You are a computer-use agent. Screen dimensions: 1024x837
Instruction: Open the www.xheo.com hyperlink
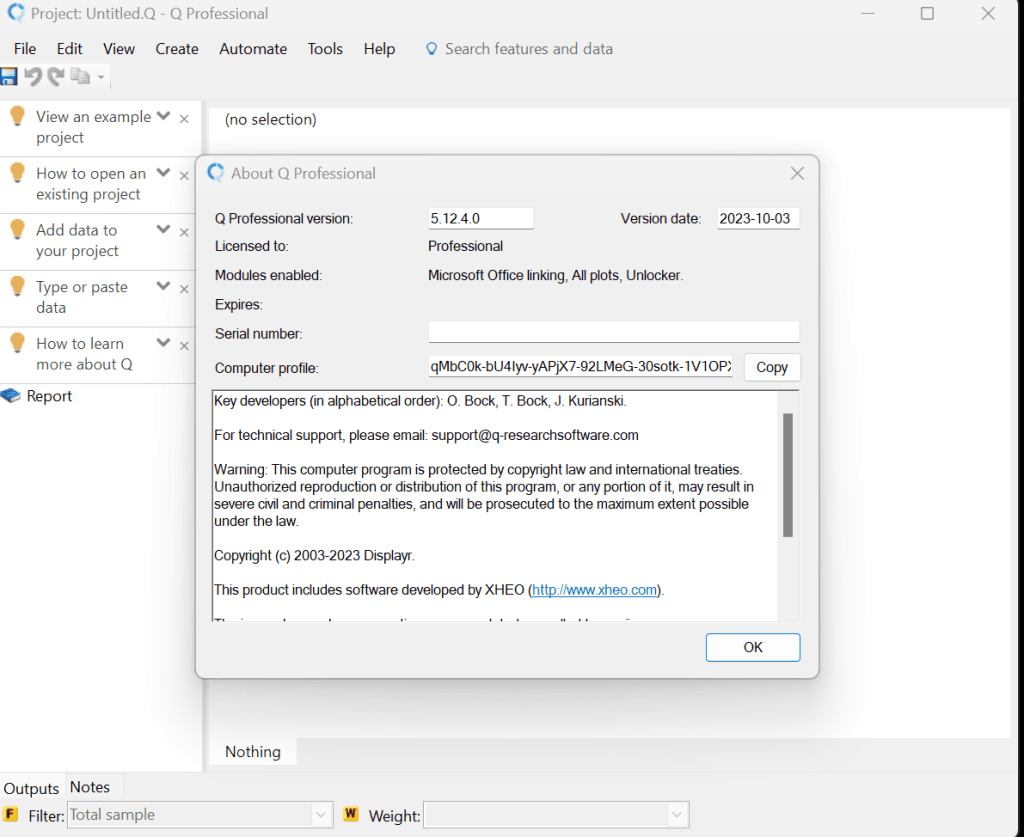(594, 589)
